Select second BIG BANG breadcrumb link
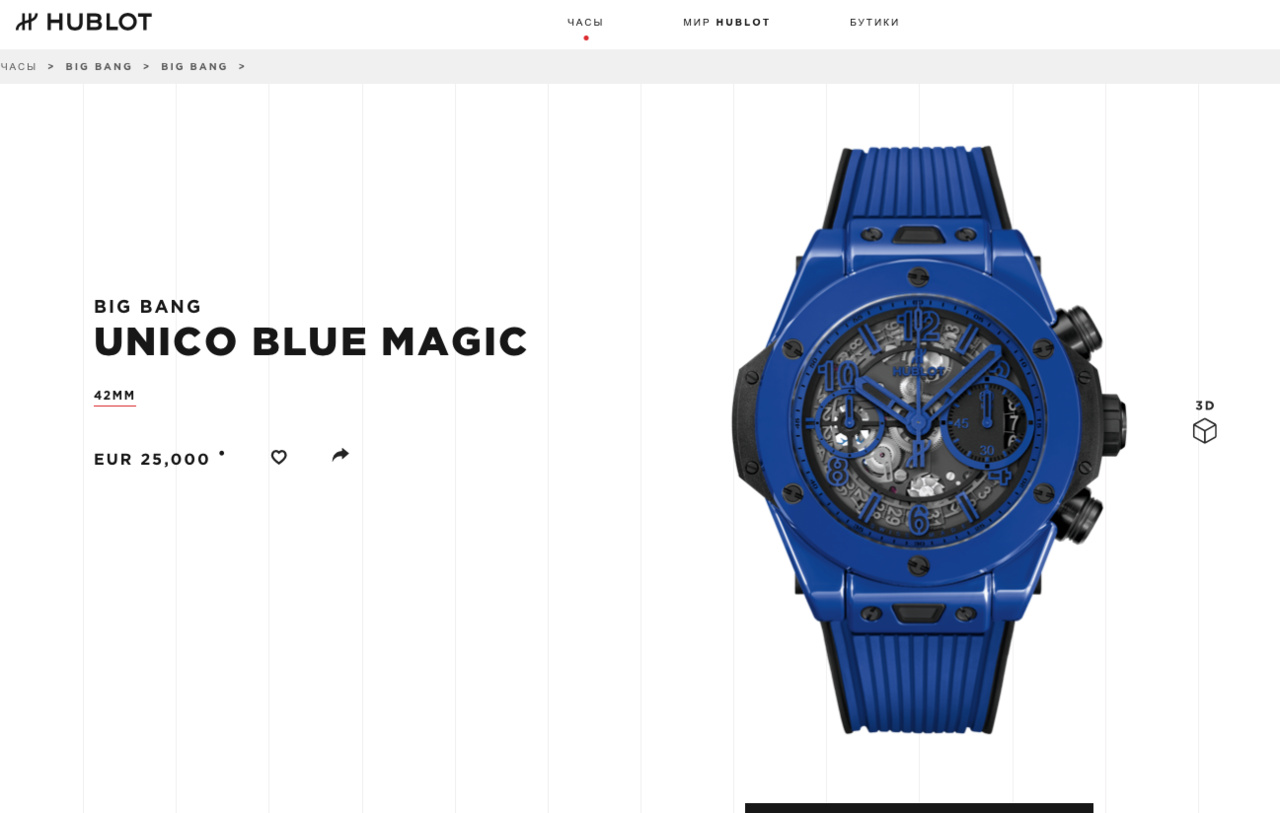The width and height of the screenshot is (1280, 813). click(x=195, y=67)
